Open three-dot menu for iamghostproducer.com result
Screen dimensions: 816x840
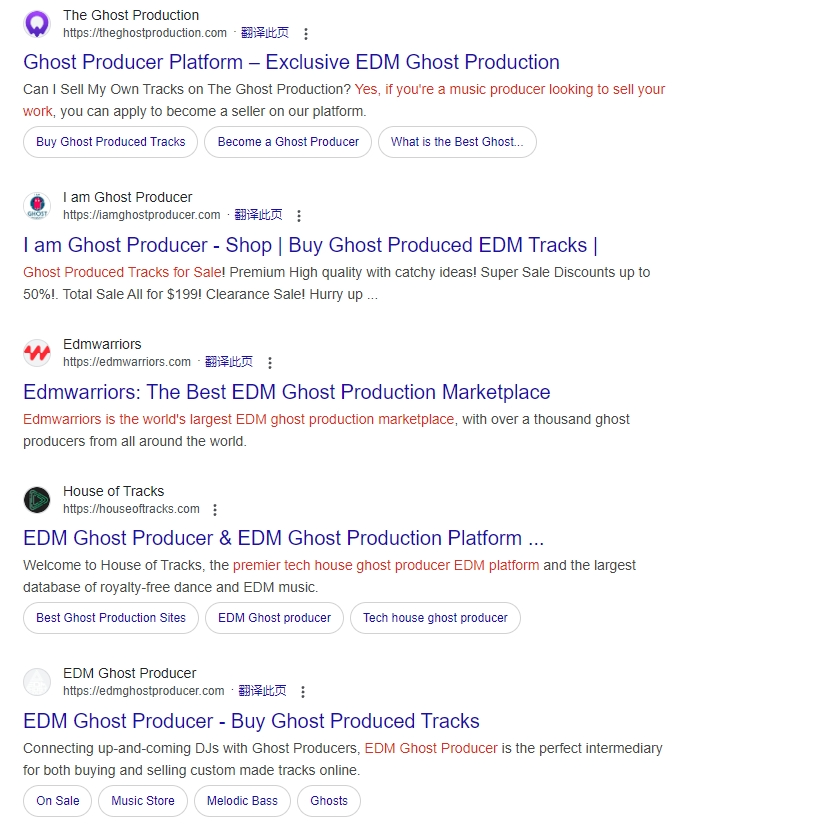[x=299, y=215]
